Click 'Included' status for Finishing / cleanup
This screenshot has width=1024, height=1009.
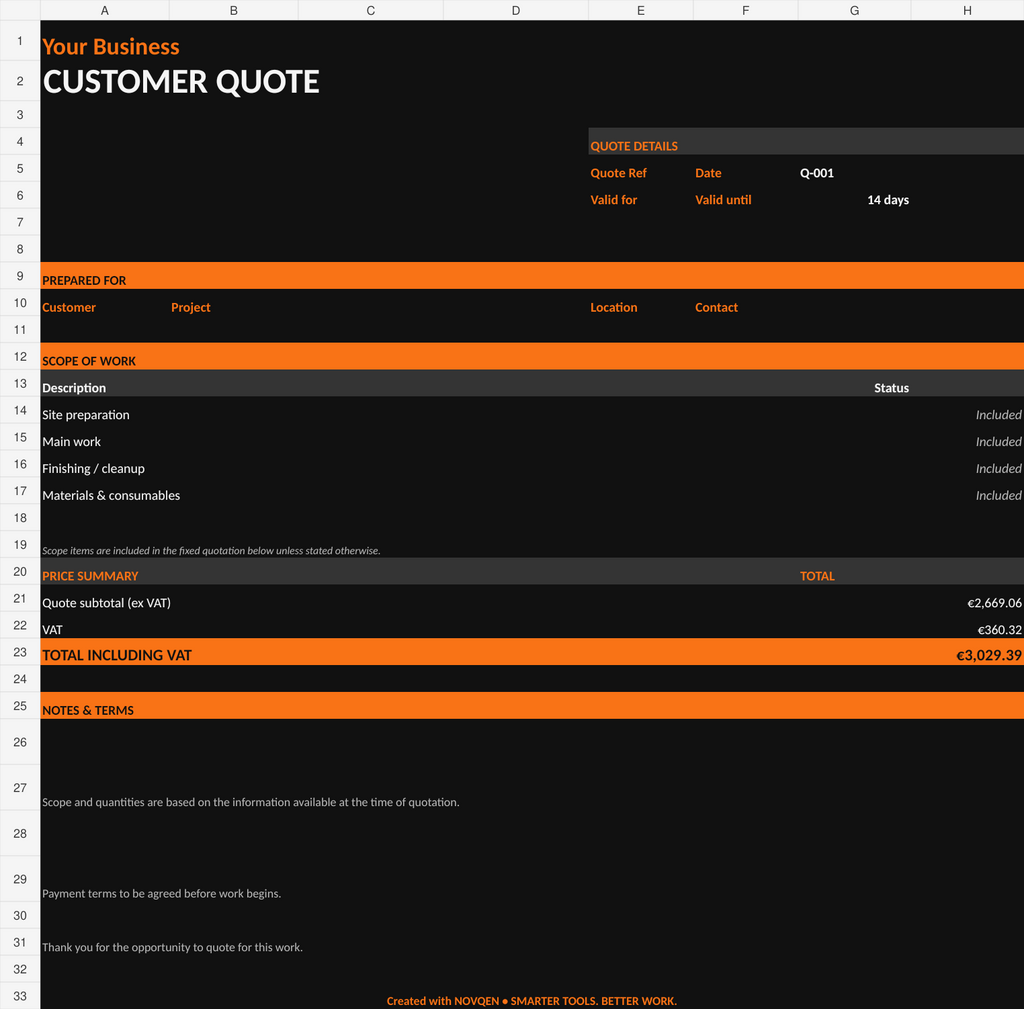(999, 468)
